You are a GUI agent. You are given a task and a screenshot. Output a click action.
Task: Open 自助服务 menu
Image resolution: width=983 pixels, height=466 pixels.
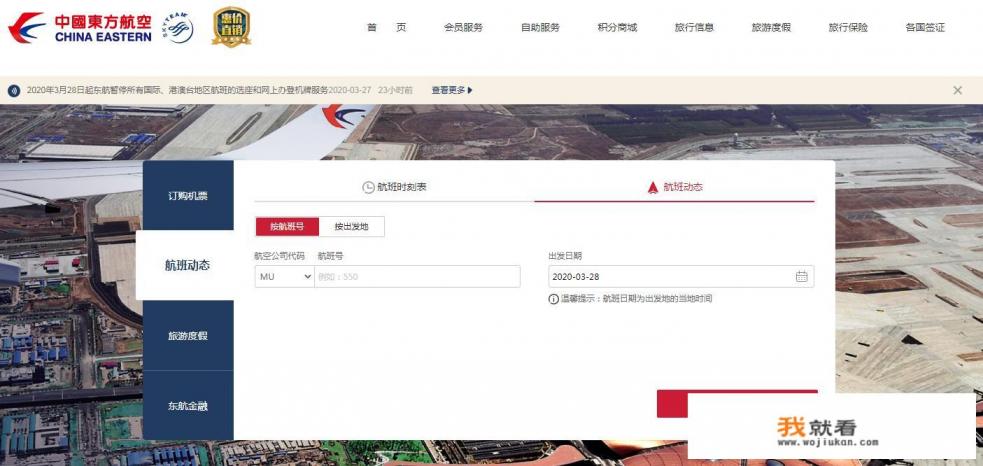click(x=540, y=28)
